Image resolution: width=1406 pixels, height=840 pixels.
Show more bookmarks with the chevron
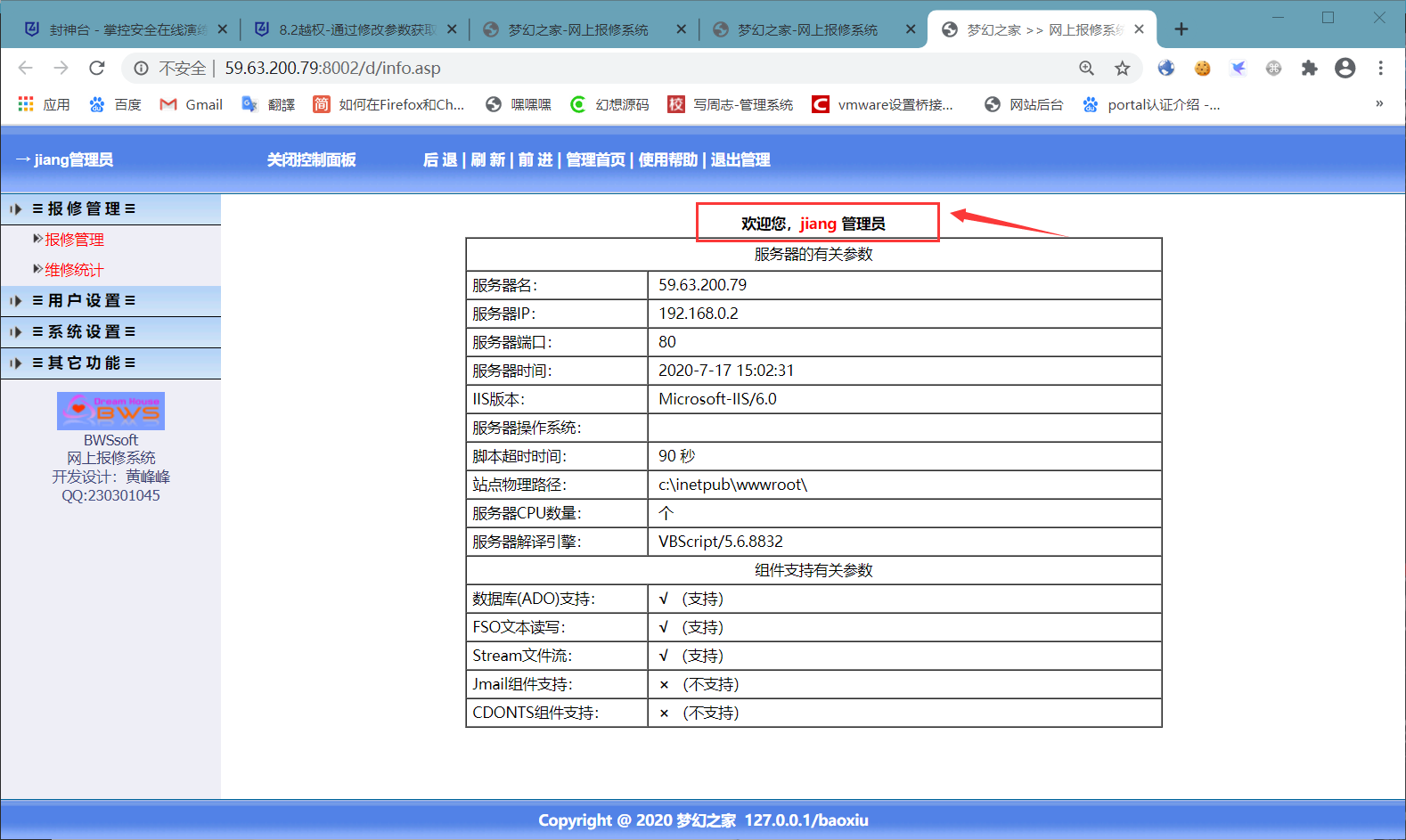(1379, 104)
